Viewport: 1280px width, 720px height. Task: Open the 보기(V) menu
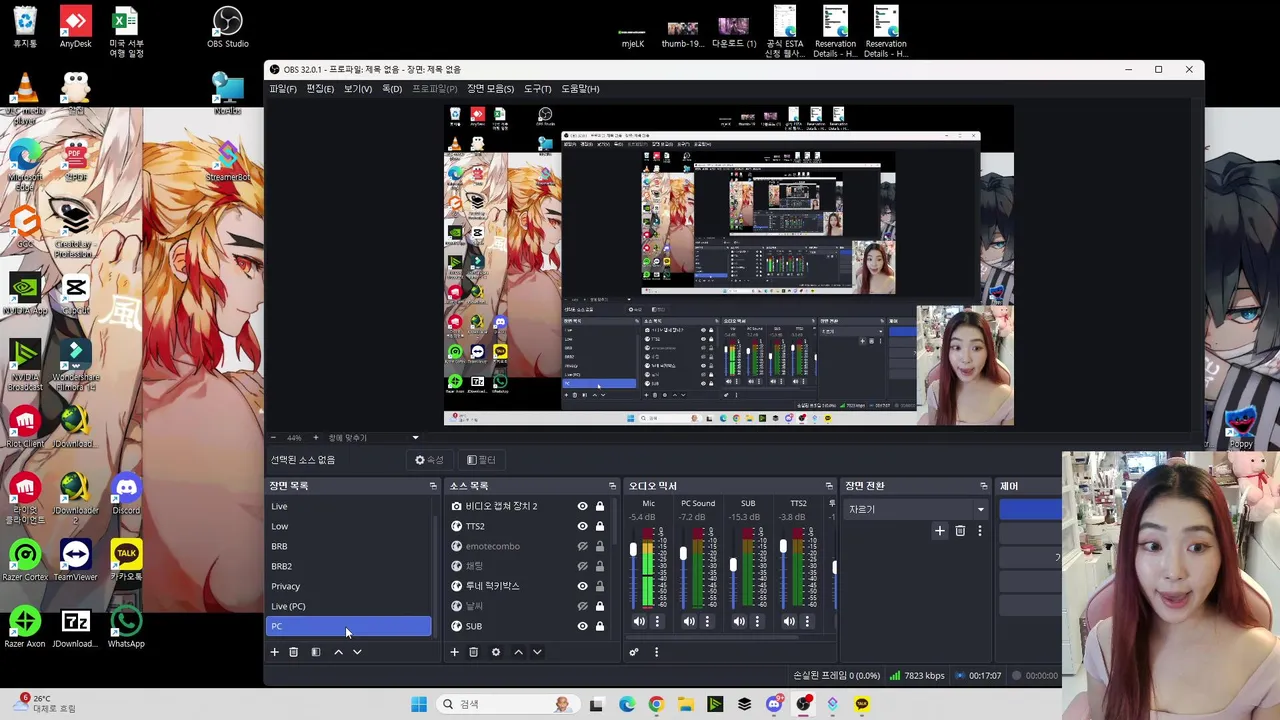click(357, 89)
